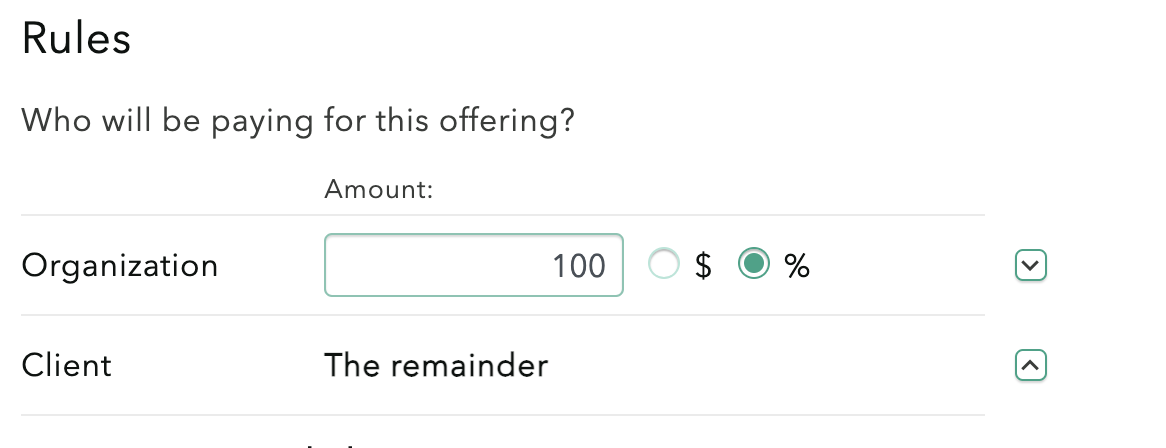This screenshot has height=448, width=1166.
Task: Move Organization down with chevron icon
Action: pos(1030,266)
